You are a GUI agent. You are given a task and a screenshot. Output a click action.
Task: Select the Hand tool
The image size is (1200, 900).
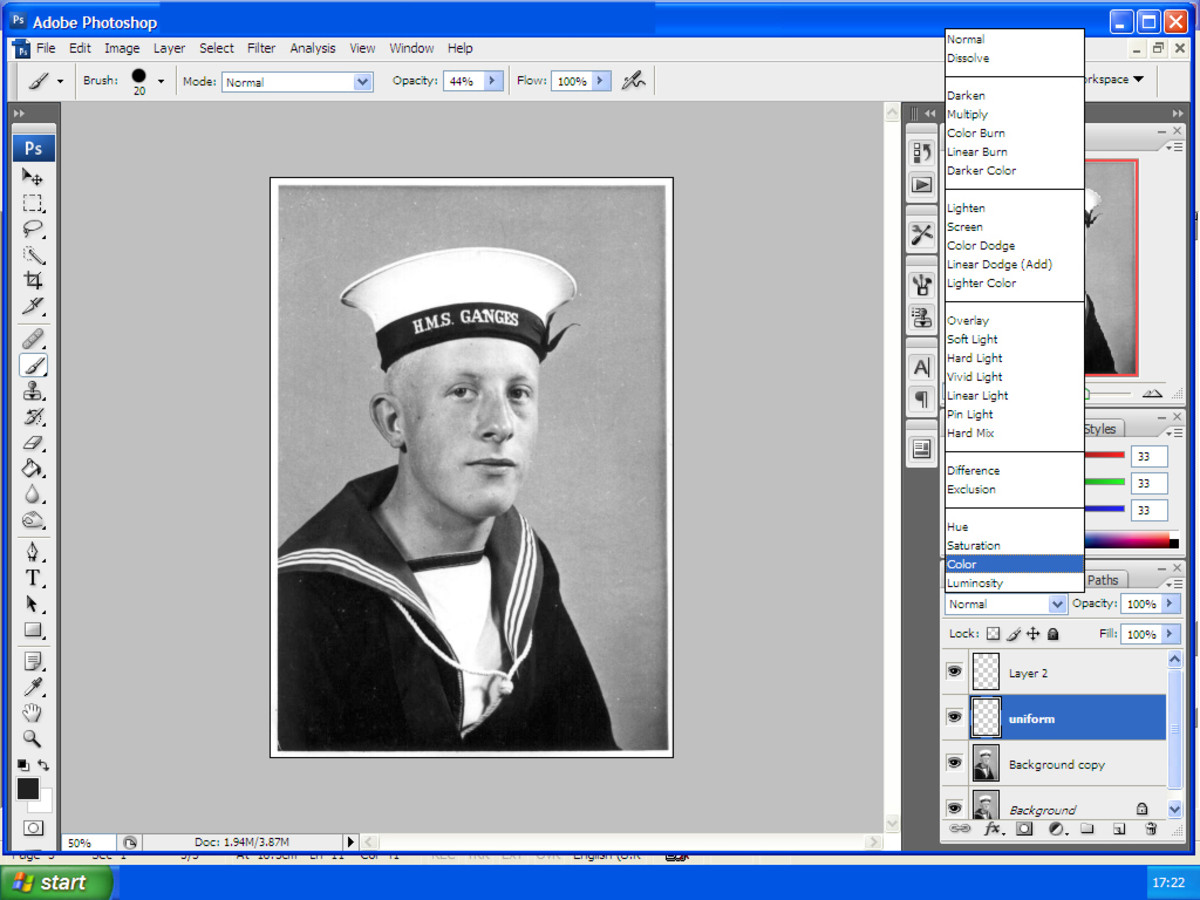pyautogui.click(x=33, y=712)
